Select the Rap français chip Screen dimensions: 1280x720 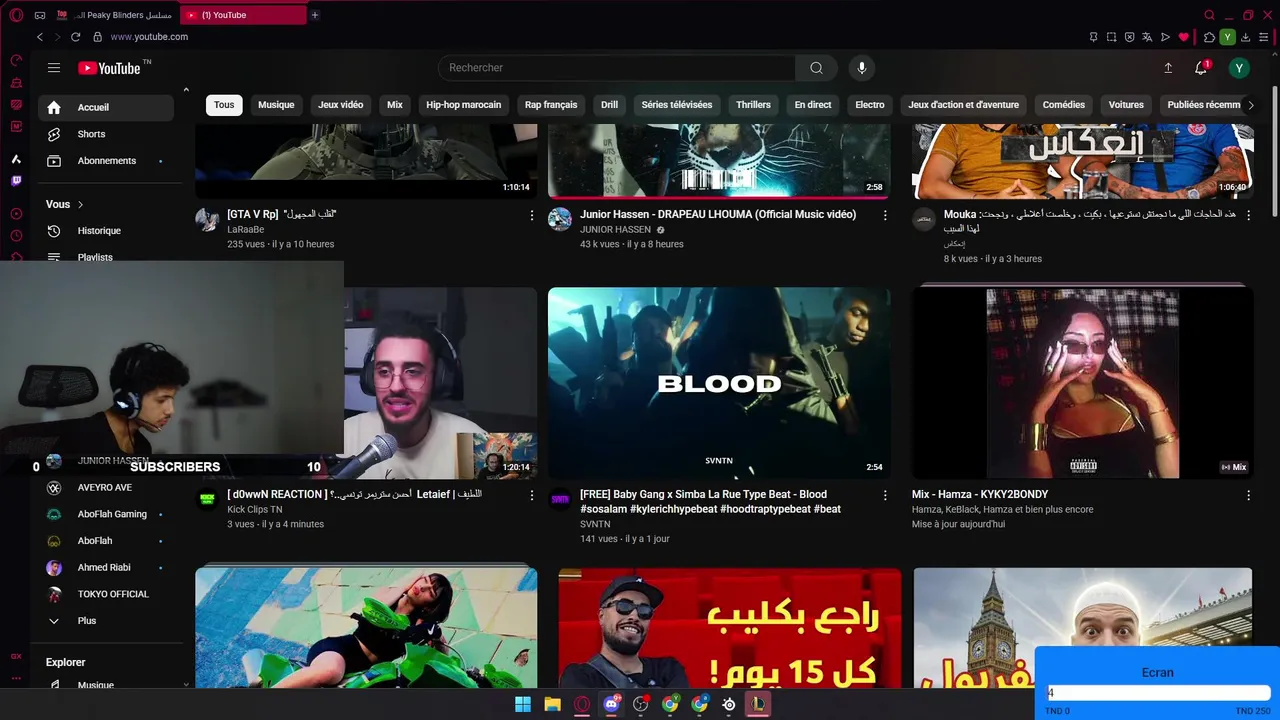tap(551, 105)
